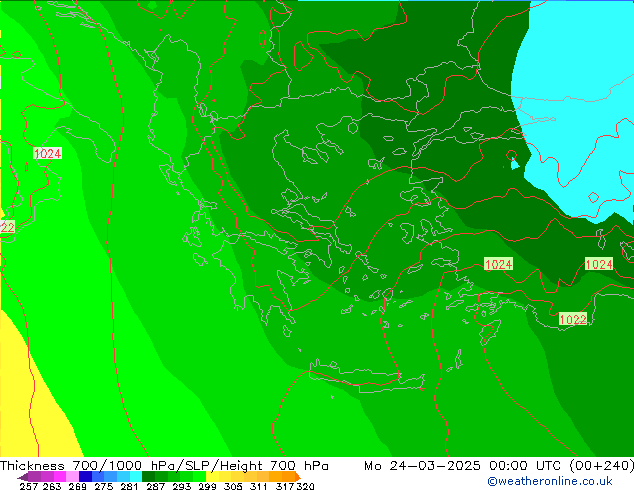Screen dimensions: 634x490
Task: Select the bright green swatch before 299
Action: [199, 477]
